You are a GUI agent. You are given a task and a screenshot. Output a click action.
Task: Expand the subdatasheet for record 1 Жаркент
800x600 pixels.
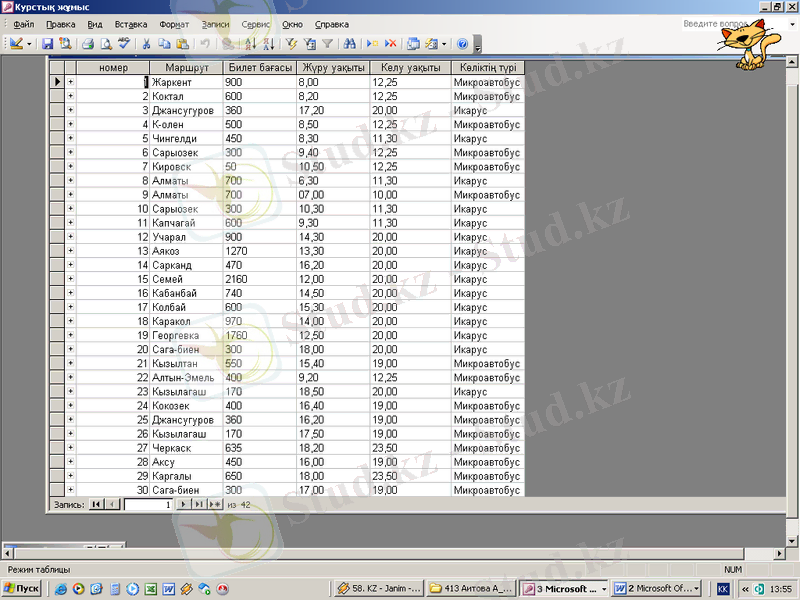(x=70, y=82)
